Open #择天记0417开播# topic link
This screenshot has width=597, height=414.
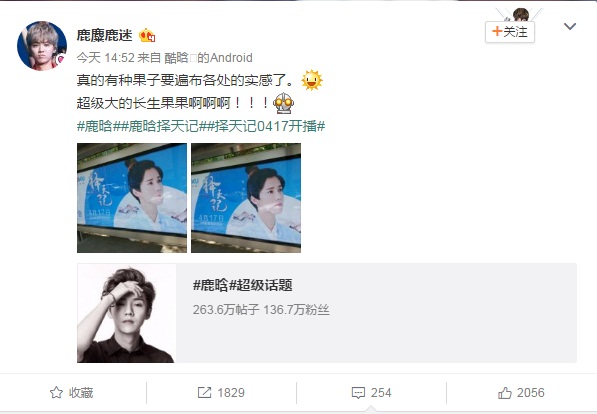click(262, 126)
